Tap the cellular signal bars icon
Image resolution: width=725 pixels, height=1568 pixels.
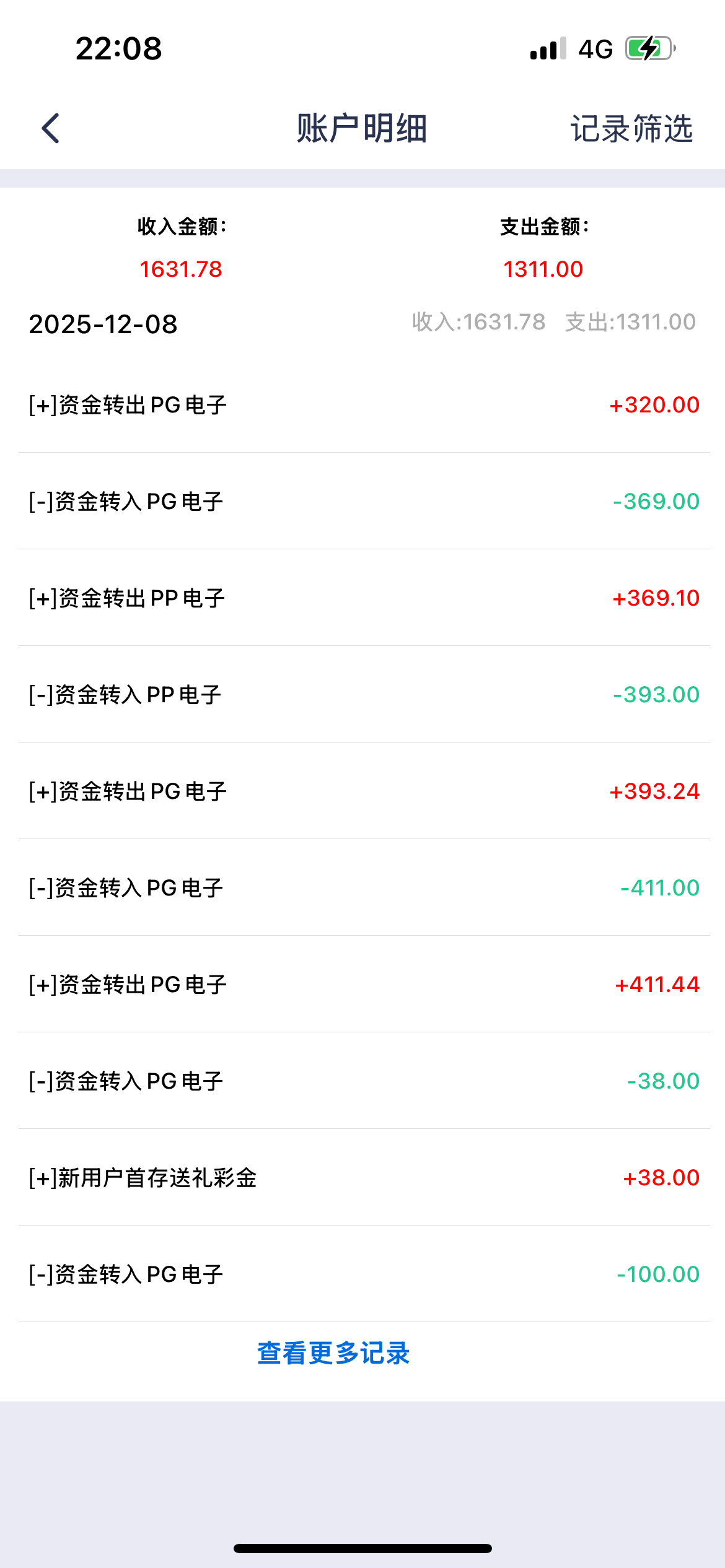point(548,49)
